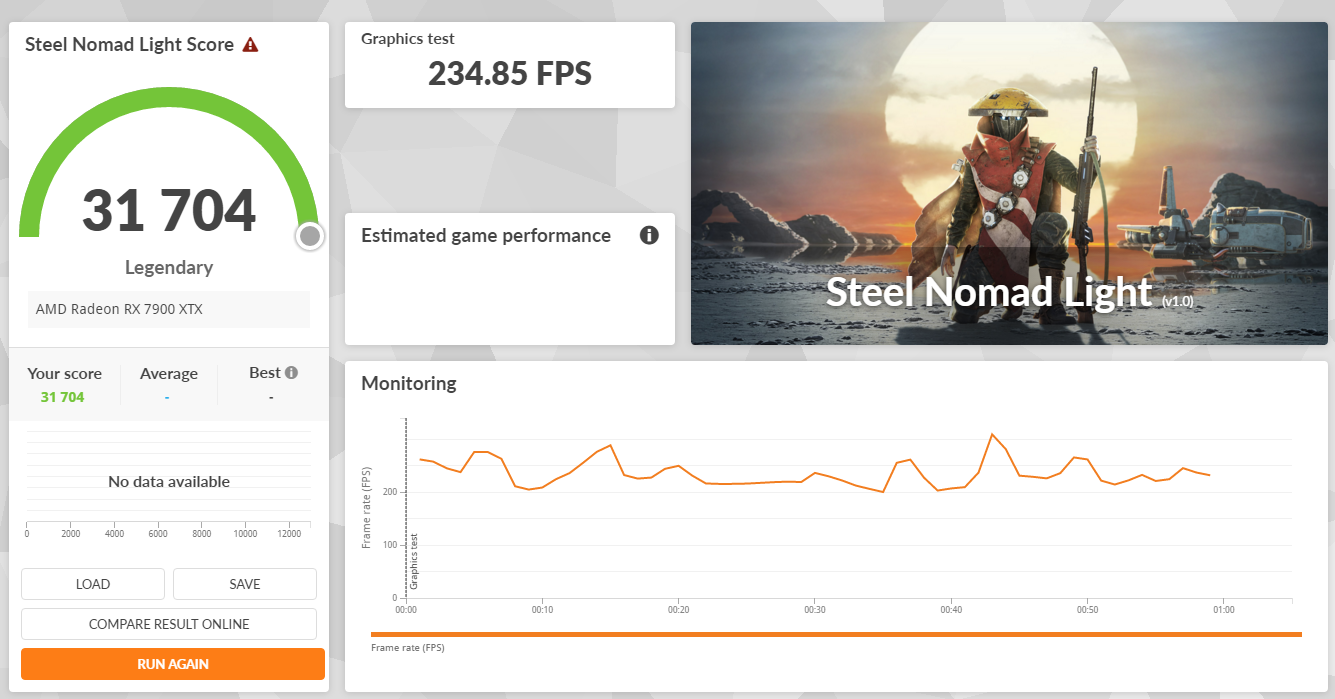The height and width of the screenshot is (699, 1335).
Task: Click the LOAD button
Action: coord(92,584)
